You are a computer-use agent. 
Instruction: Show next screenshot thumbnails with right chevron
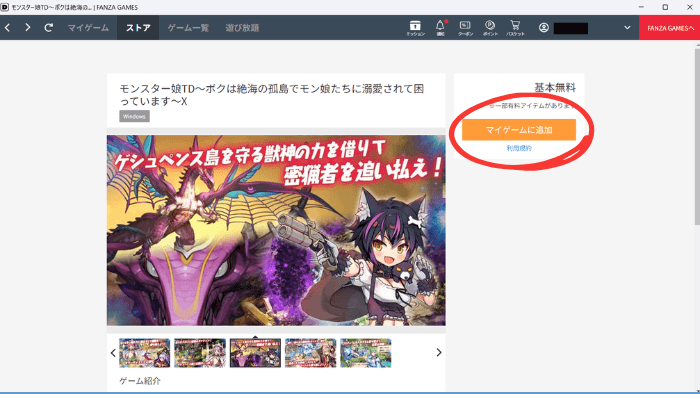pos(439,353)
